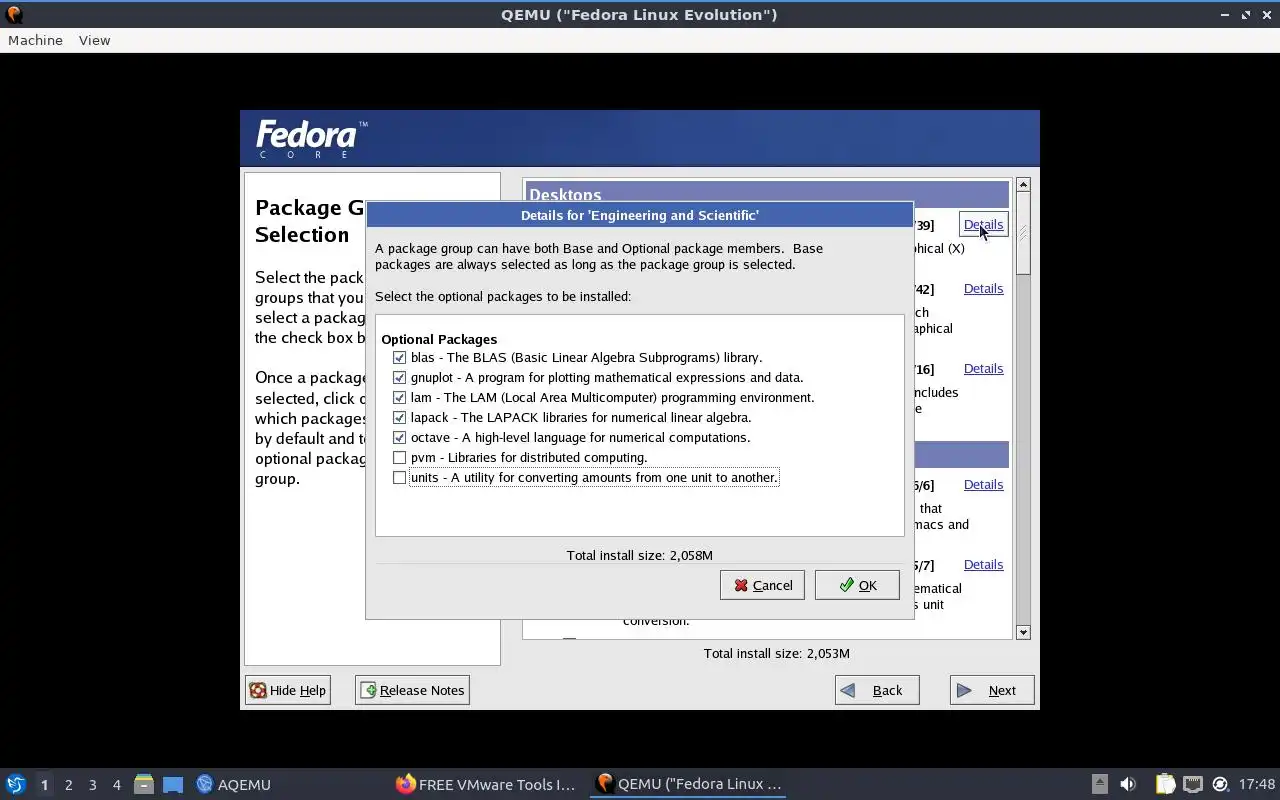Image resolution: width=1280 pixels, height=800 pixels.
Task: Click the network tray icon
Action: [1193, 784]
